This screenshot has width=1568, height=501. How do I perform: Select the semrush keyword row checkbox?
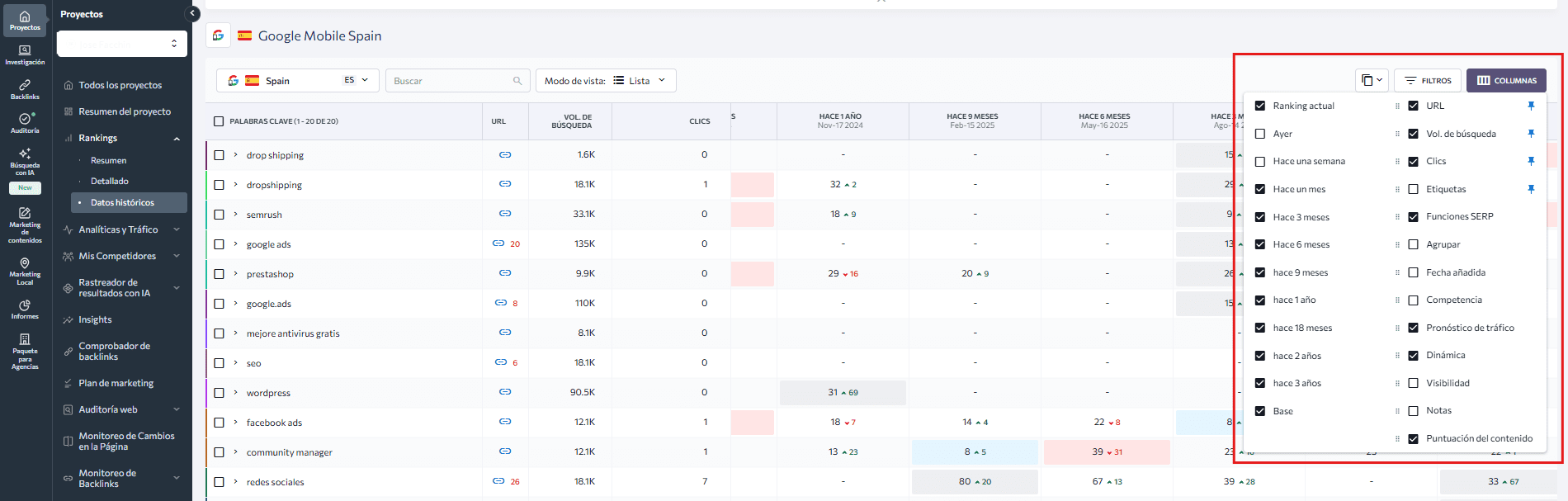219,215
